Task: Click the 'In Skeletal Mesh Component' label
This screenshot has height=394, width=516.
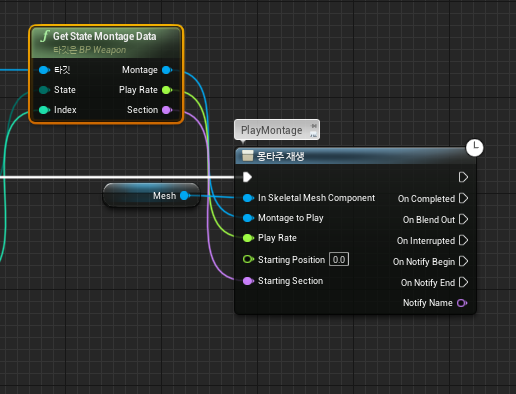Action: tap(316, 198)
